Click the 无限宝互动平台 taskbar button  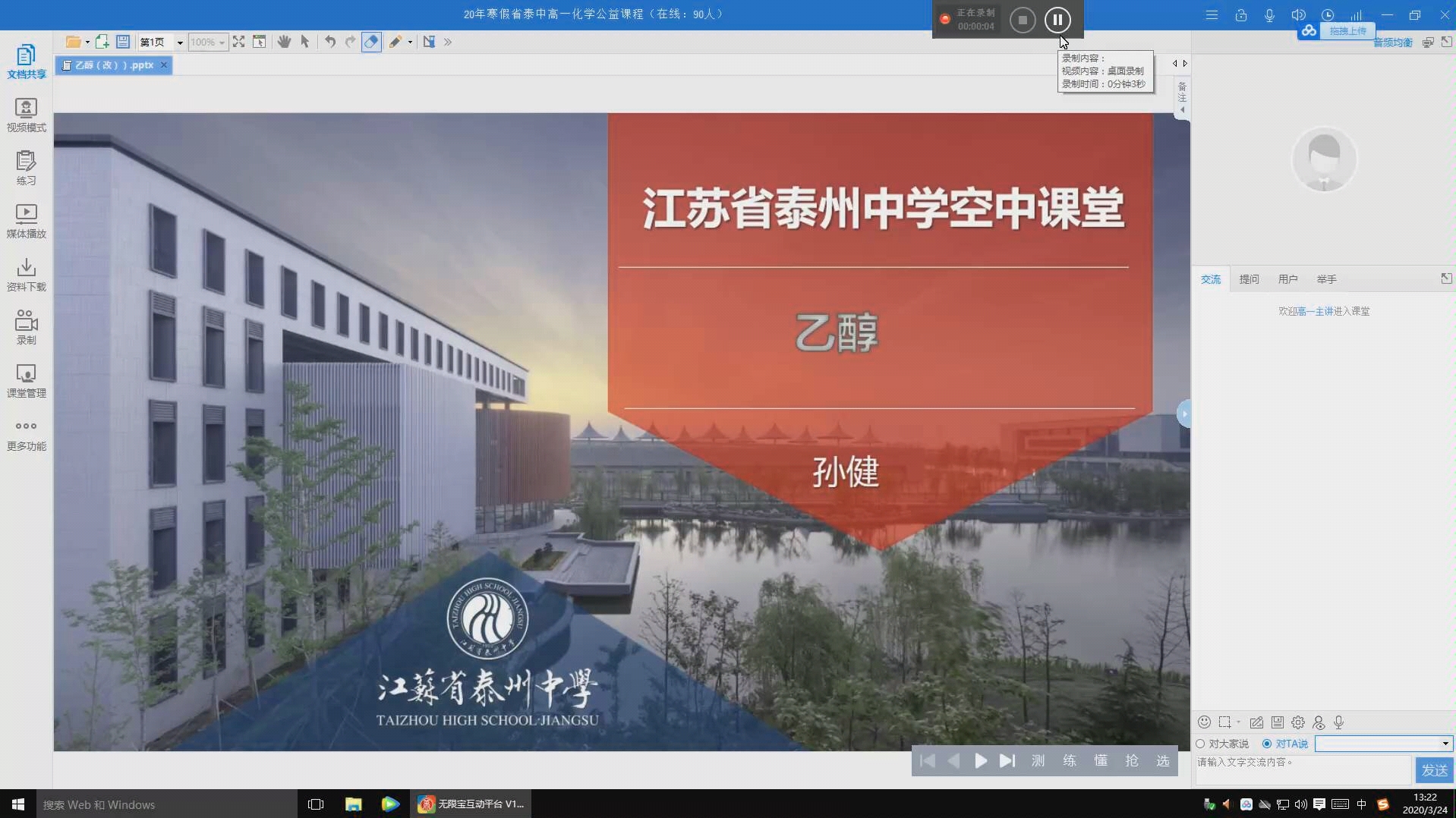(x=471, y=804)
